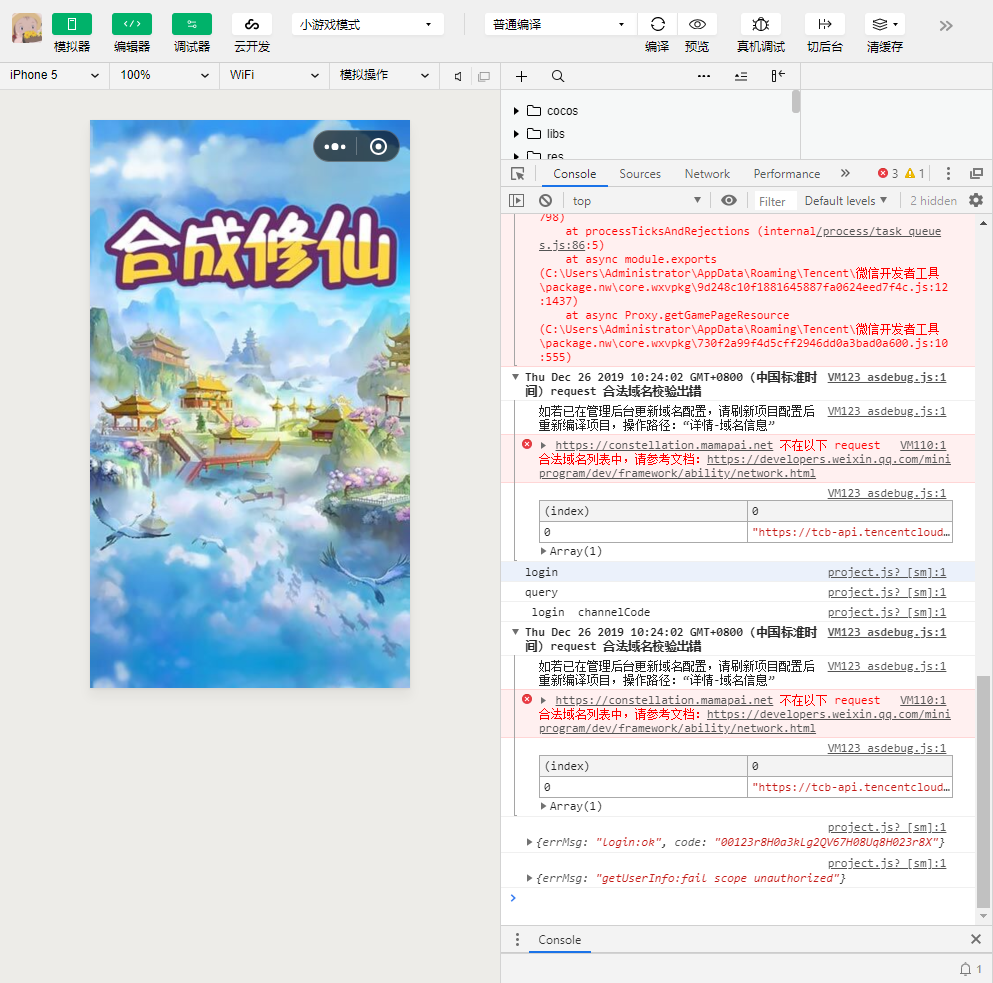Toggle live expression eye icon
Image resolution: width=993 pixels, height=983 pixels.
click(x=729, y=201)
